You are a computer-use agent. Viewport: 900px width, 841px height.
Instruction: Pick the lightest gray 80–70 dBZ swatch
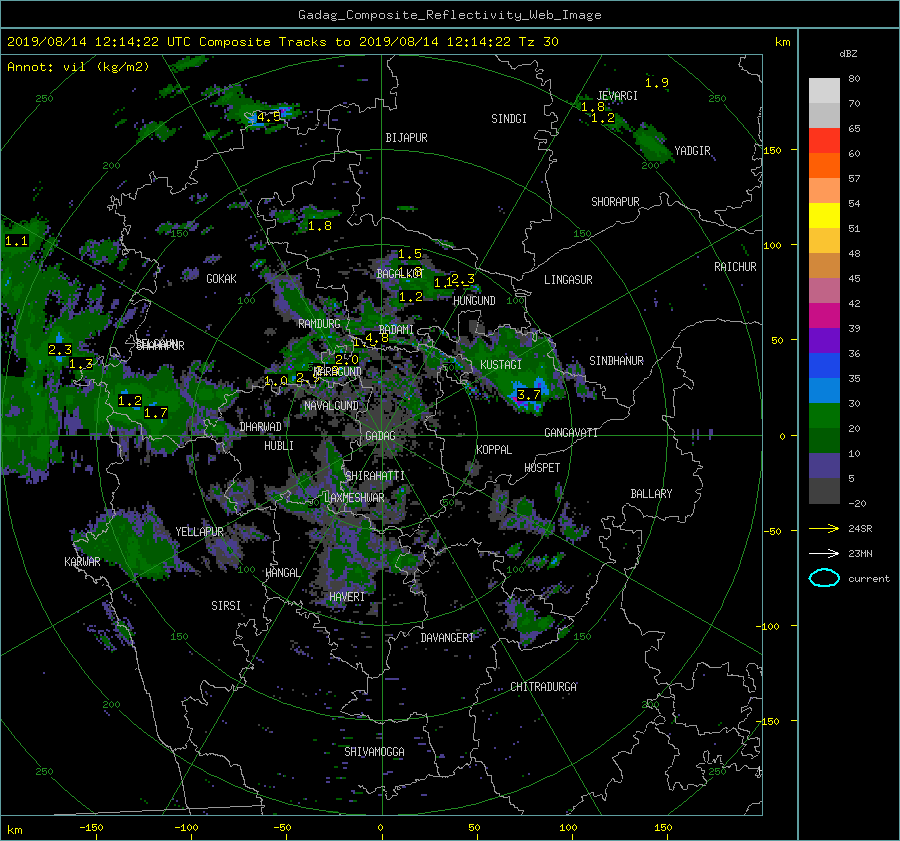coord(824,91)
